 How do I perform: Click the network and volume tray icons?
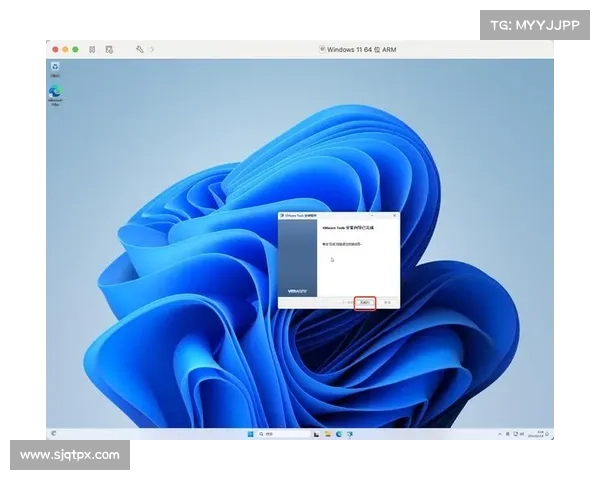[519, 434]
